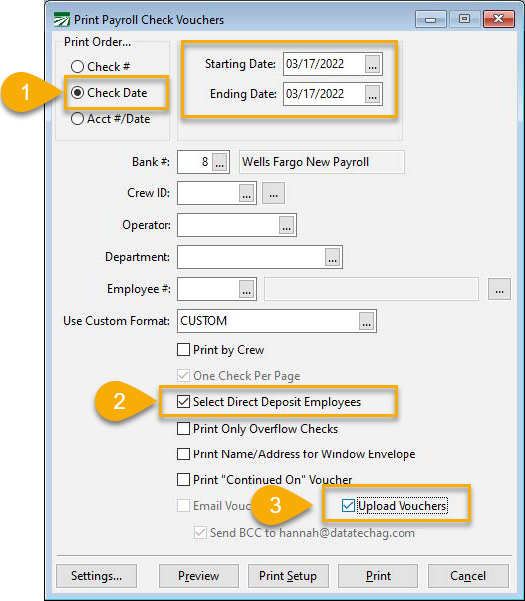The image size is (525, 601).
Task: Open Print Setup dialog
Action: click(288, 576)
